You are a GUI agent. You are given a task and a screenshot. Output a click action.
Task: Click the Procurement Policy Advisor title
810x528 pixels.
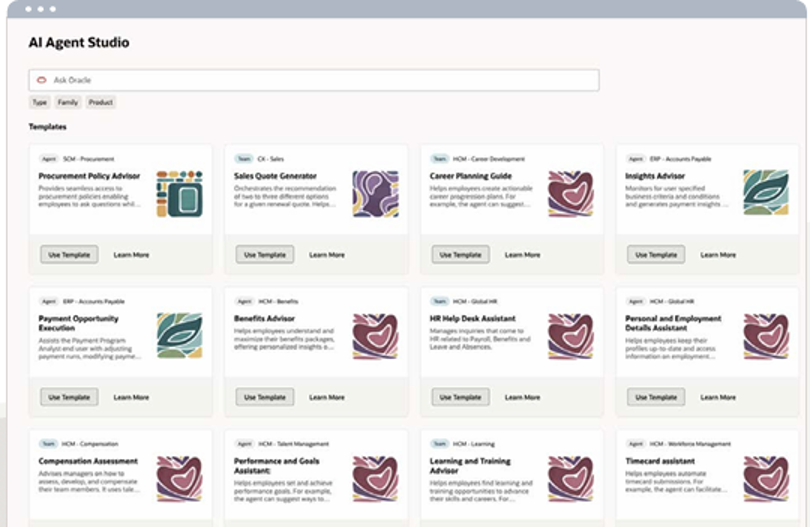click(89, 176)
